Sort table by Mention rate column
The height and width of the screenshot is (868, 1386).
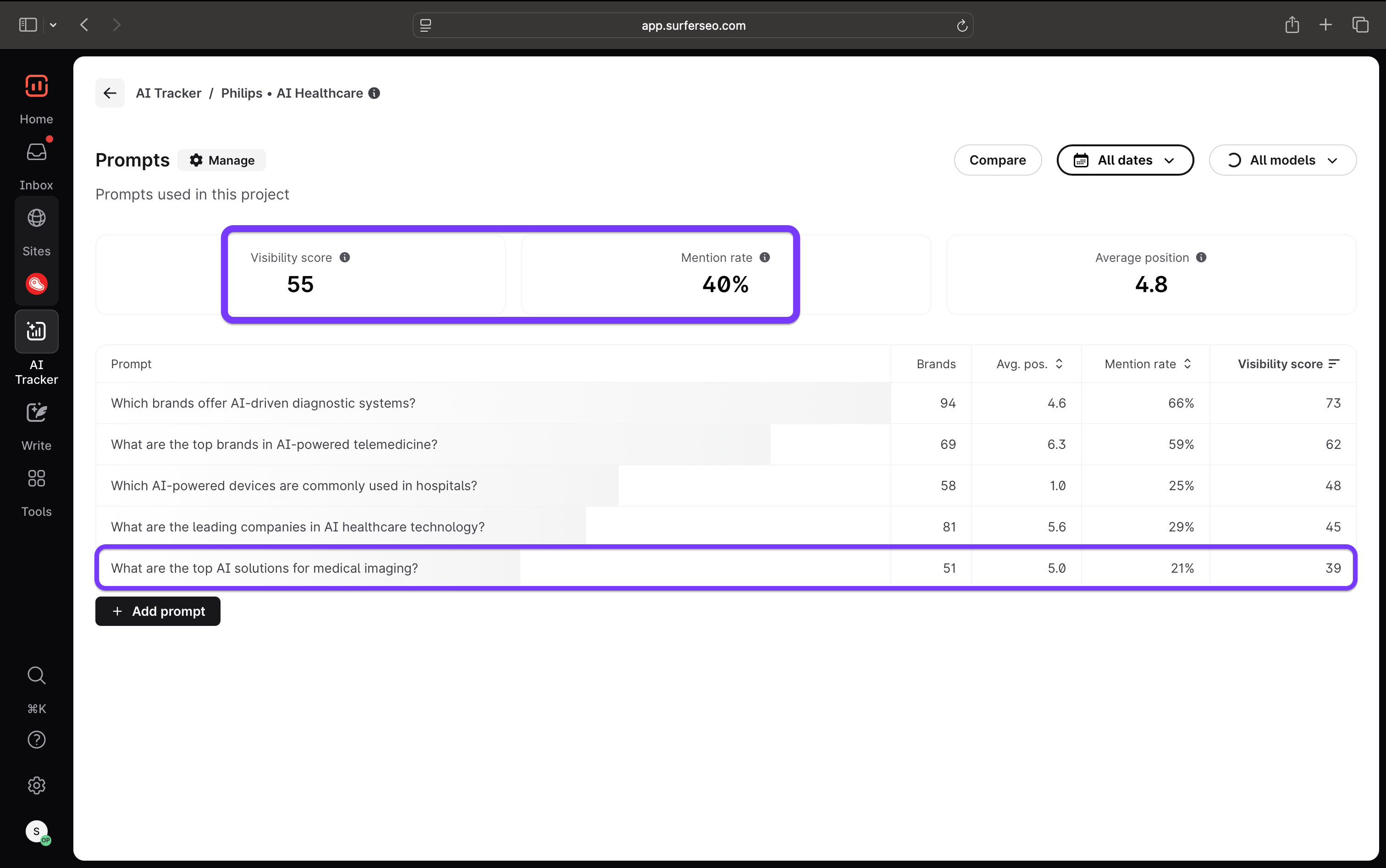click(x=1147, y=364)
